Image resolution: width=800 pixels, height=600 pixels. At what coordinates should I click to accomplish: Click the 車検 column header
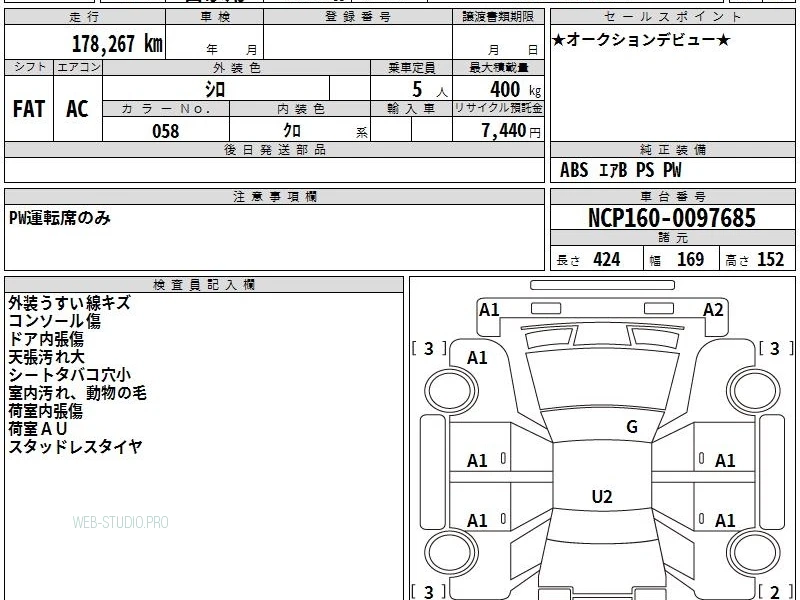[x=214, y=17]
